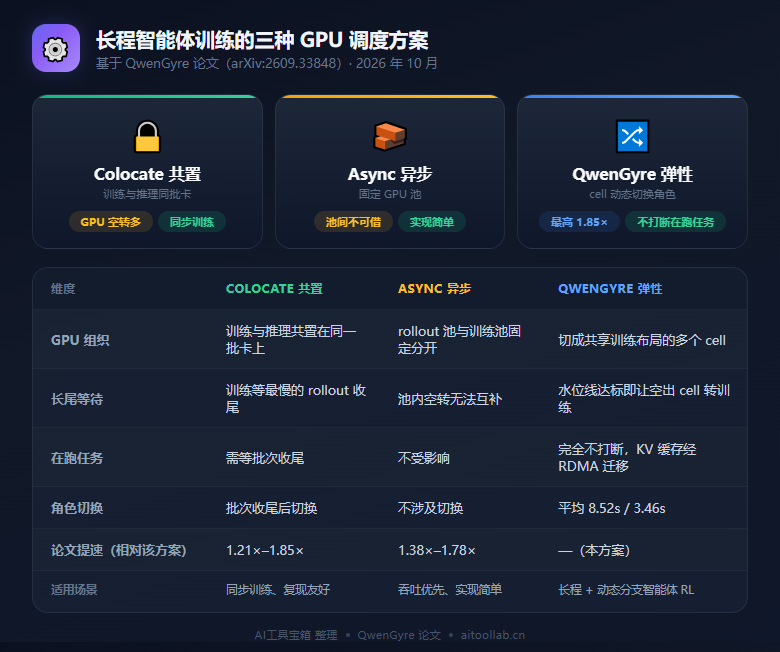780x652 pixels.
Task: Click the cell "批次收尾后切换"
Action: [272, 508]
